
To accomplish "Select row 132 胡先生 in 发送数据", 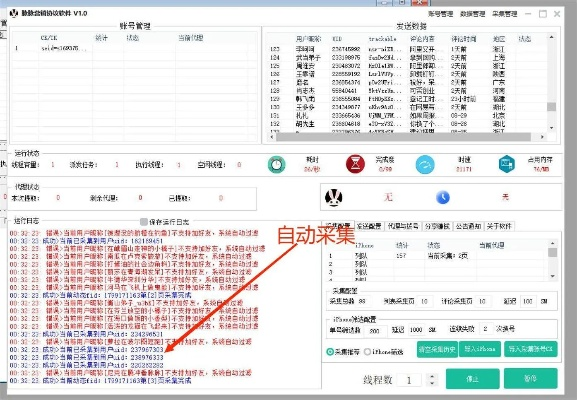I will click(407, 124).
